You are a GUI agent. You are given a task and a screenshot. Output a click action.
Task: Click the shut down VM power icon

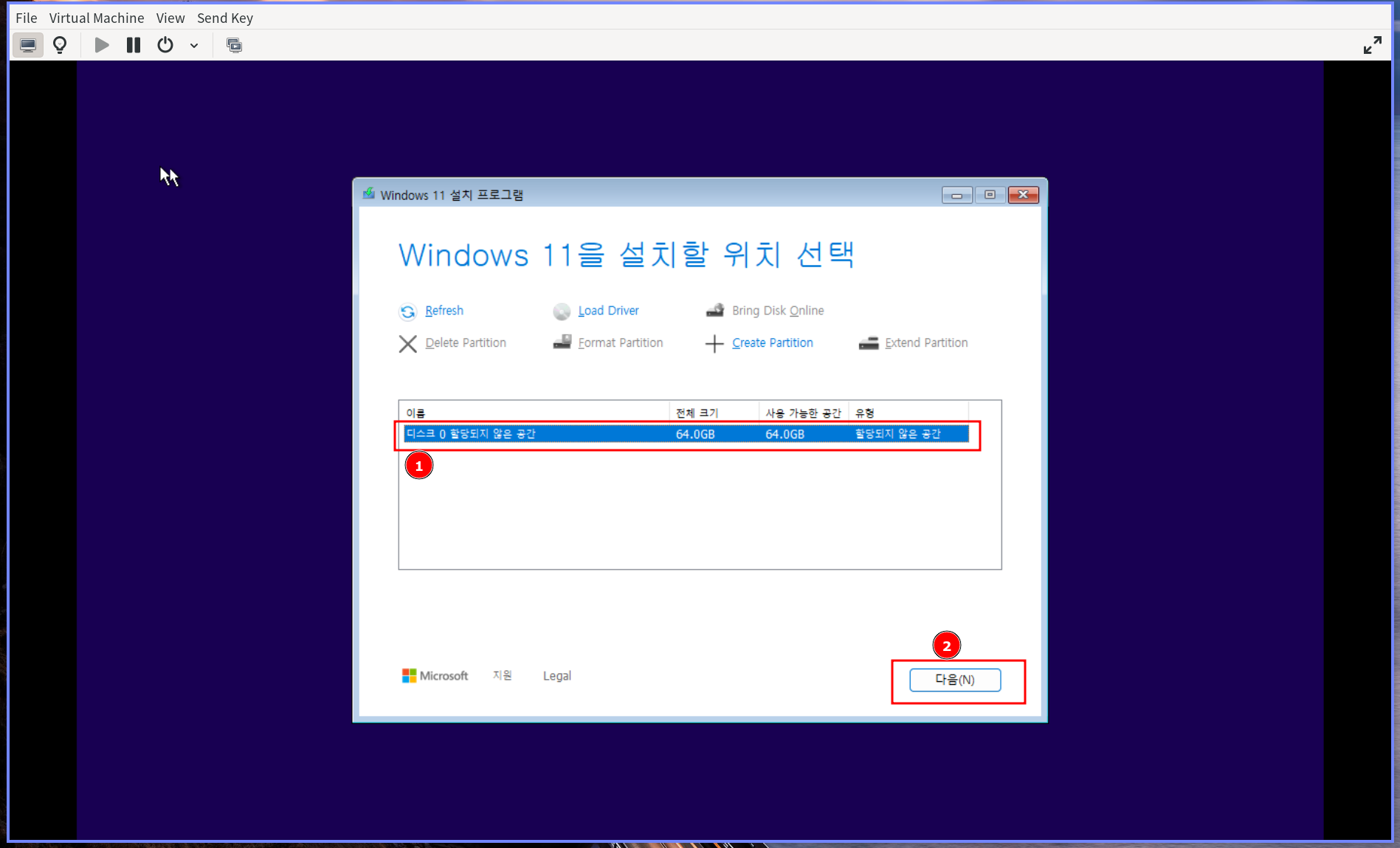165,45
